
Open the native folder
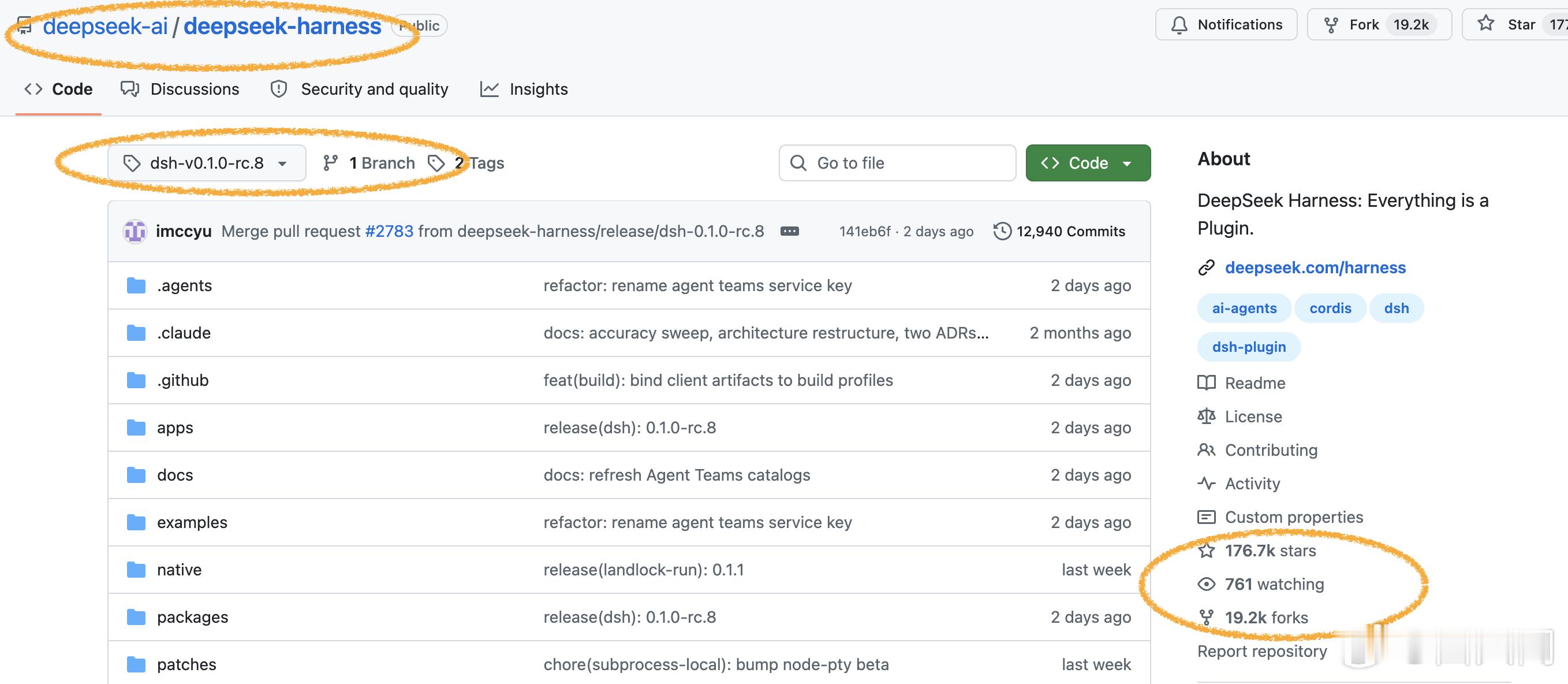coord(179,570)
